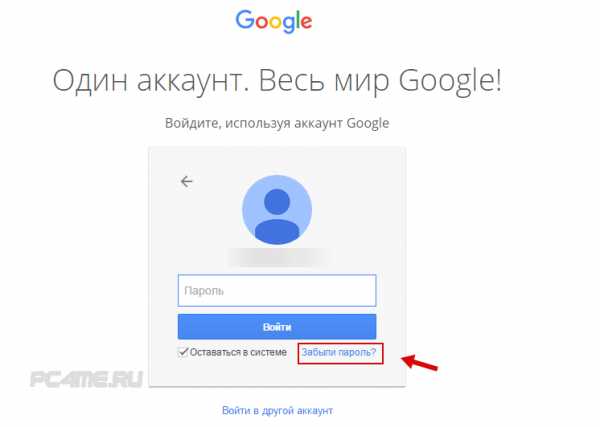Select the word Google! in big heading
The image size is (600, 427).
click(450, 81)
